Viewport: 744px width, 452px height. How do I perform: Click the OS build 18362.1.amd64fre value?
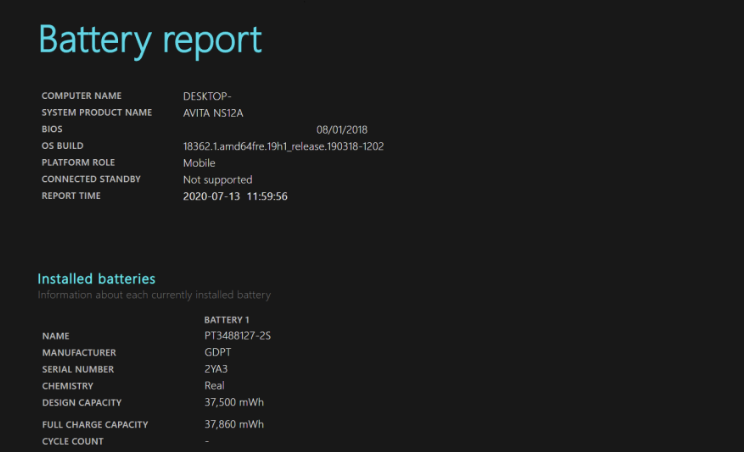tap(283, 146)
